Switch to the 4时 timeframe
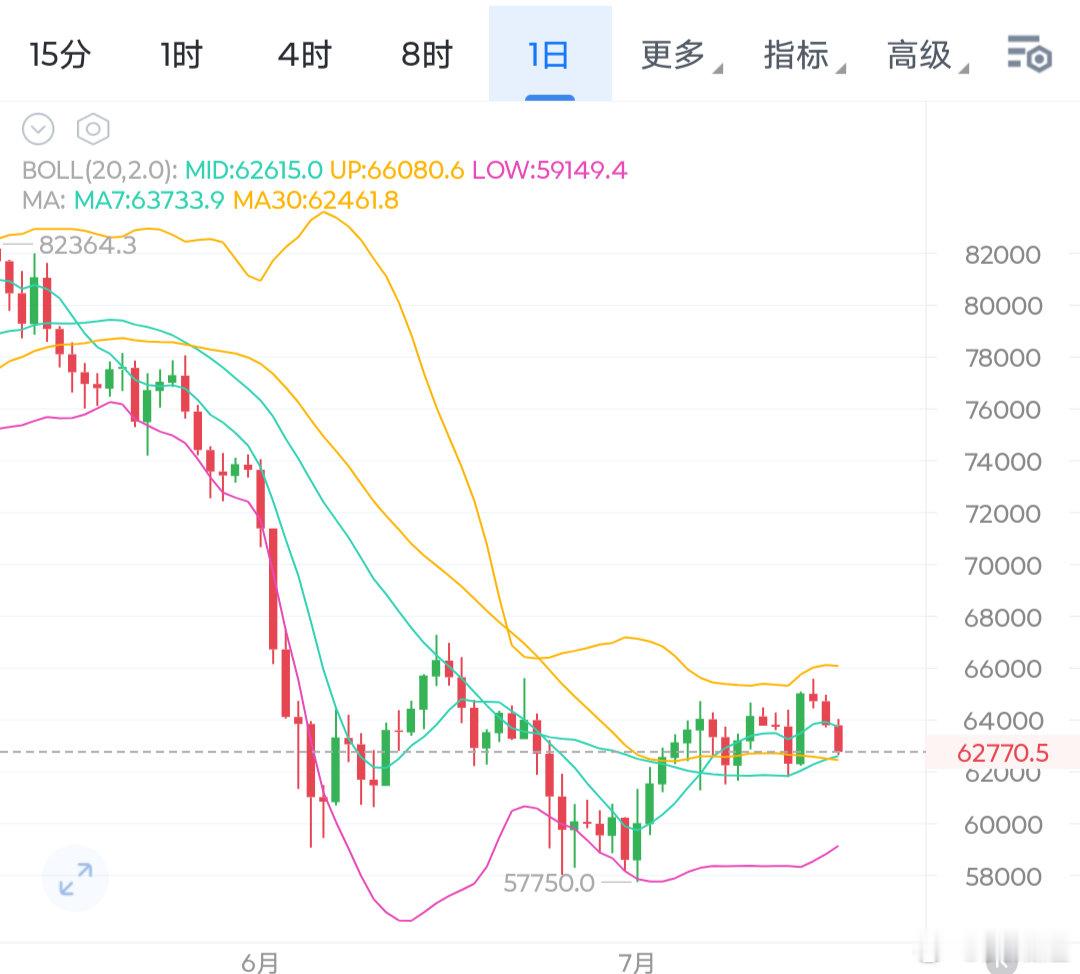 click(304, 54)
